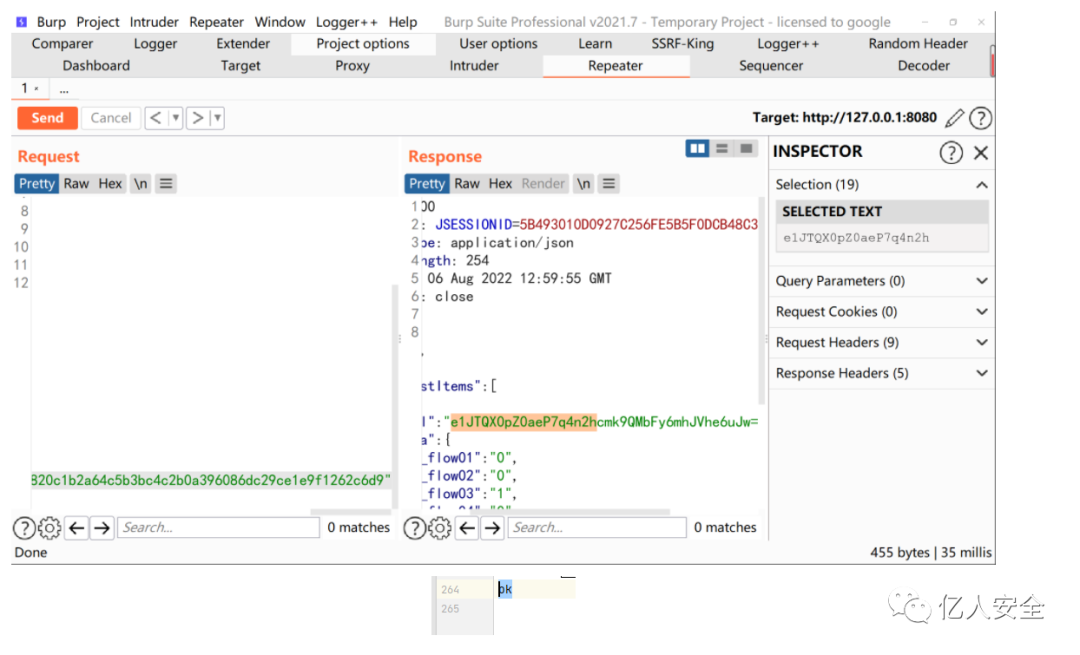Screen dimensions: 1080x655
Task: Click the Request search input field
Action: click(218, 528)
